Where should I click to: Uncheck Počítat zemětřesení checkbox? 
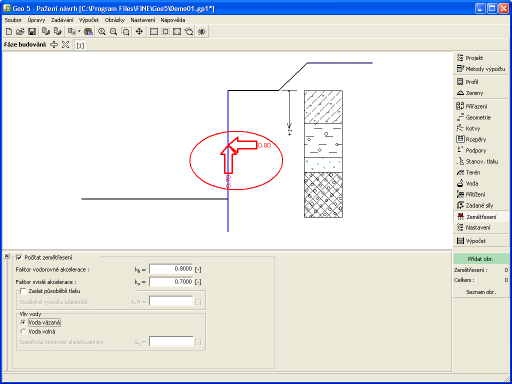19,257
